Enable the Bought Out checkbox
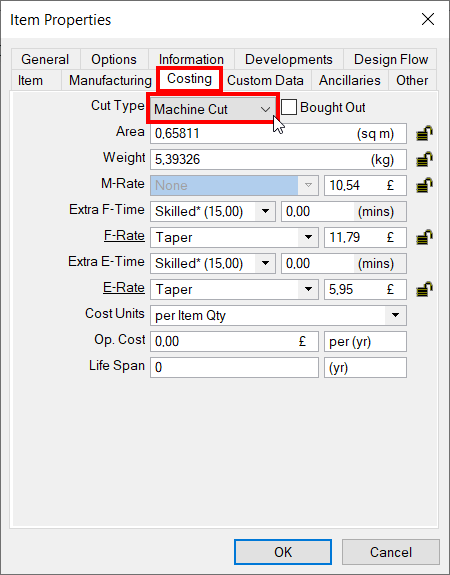Image resolution: width=450 pixels, height=575 pixels. [289, 107]
